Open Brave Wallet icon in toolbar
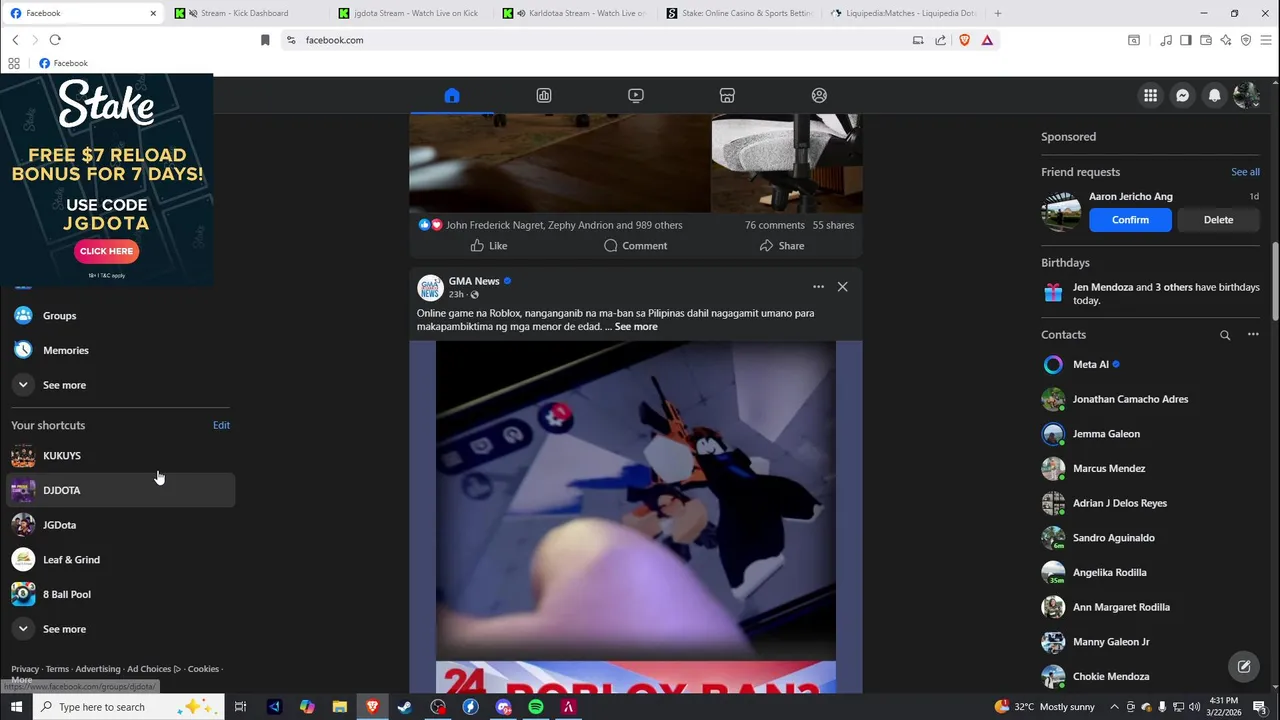The height and width of the screenshot is (720, 1280). [x=1206, y=40]
